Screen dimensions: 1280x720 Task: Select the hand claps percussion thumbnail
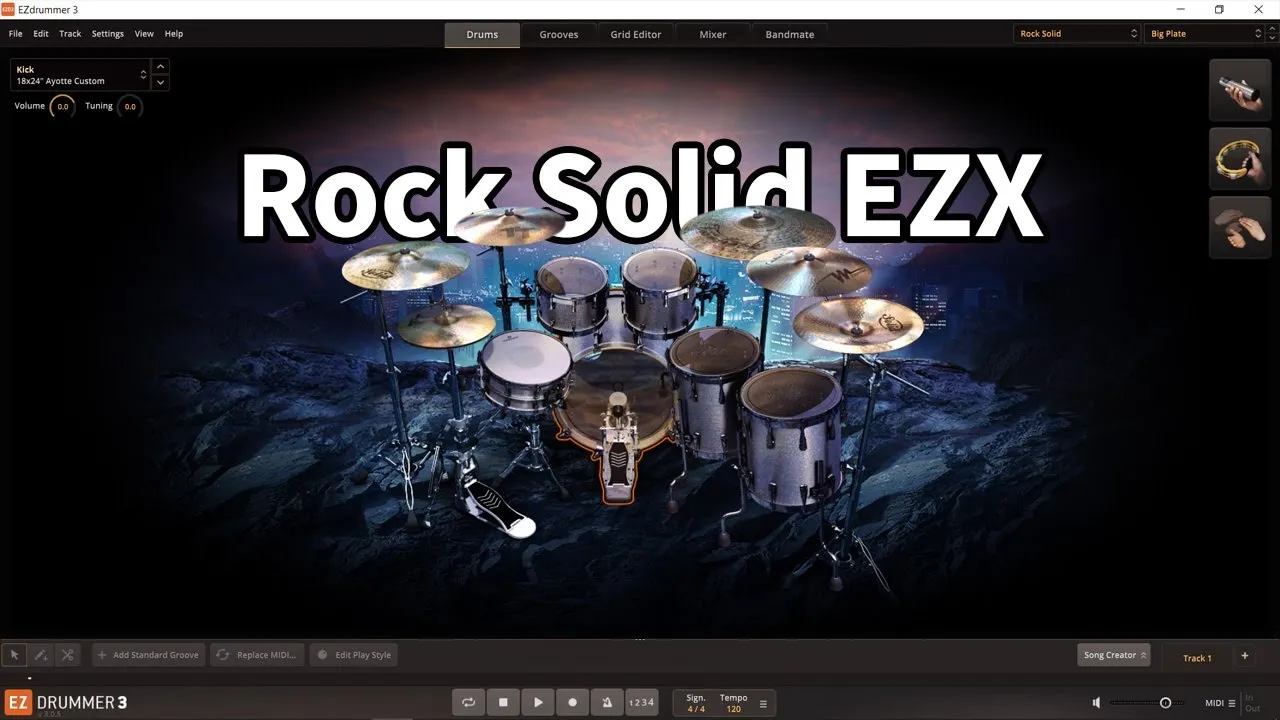1240,227
